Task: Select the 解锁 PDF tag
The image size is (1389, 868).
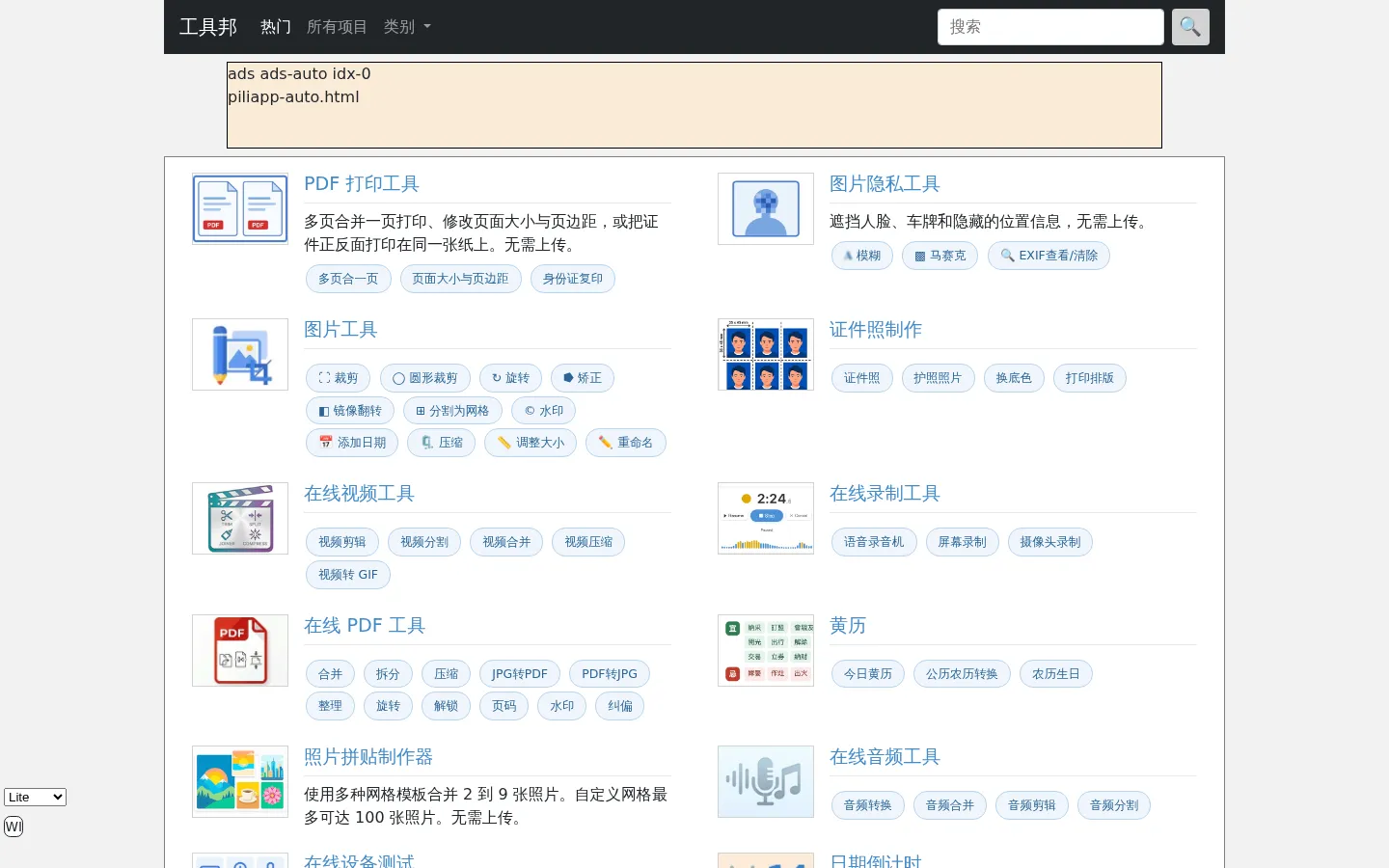Action: [446, 706]
